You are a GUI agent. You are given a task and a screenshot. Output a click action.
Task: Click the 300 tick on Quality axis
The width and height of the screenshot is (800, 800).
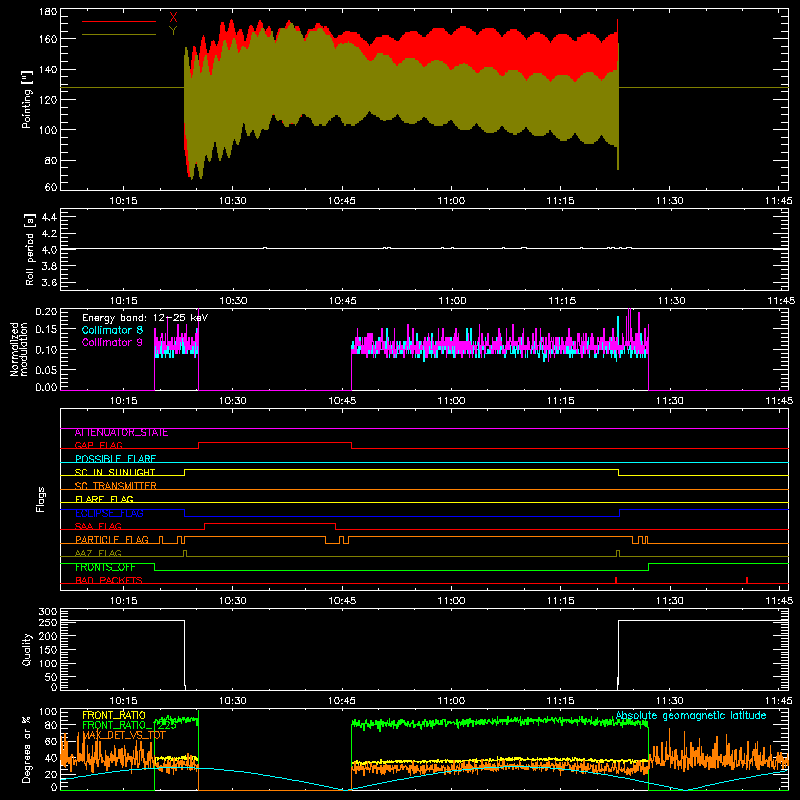click(x=47, y=612)
